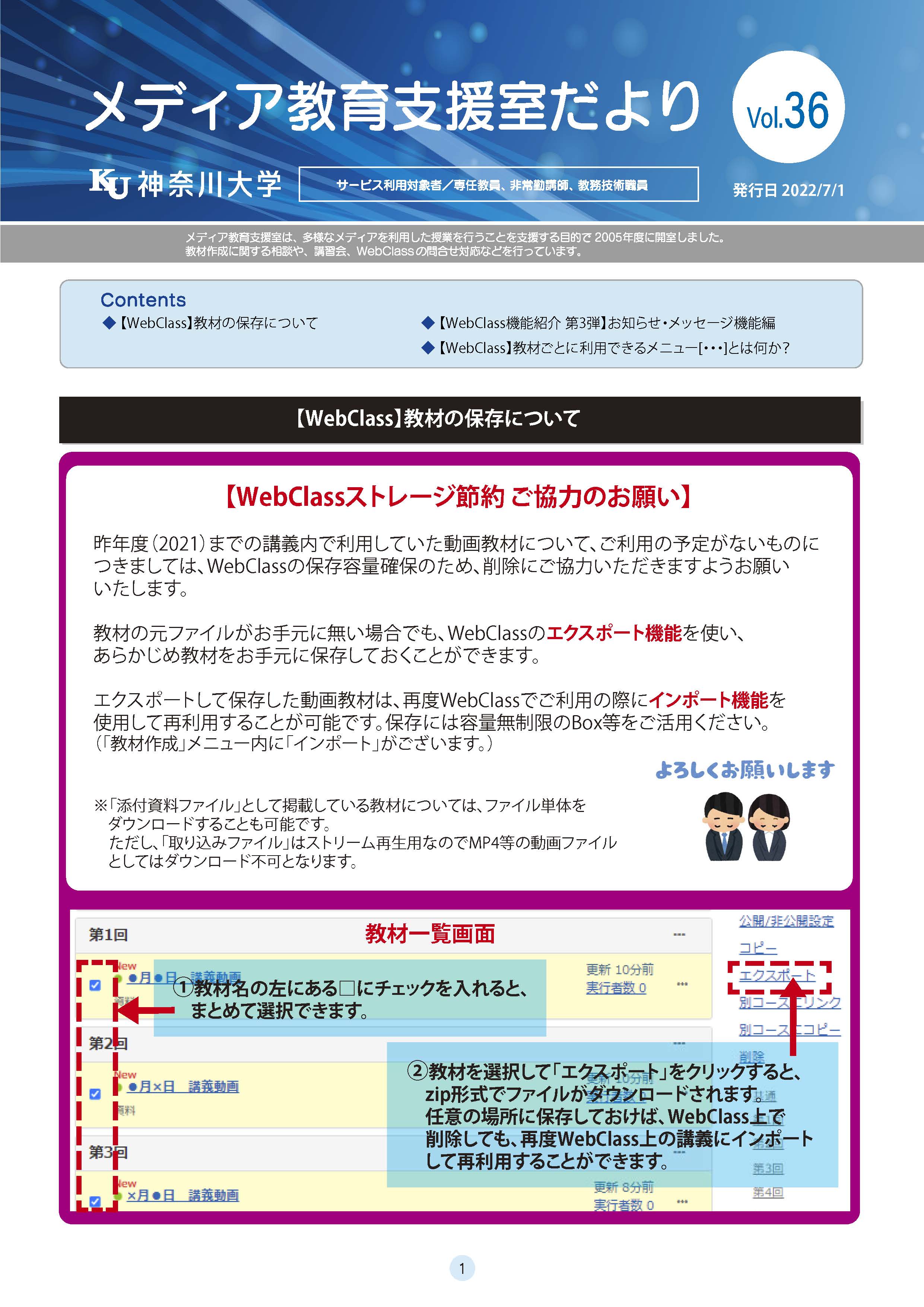This screenshot has width=924, height=1307.
Task: Open ellipsis menu beside 更新 8分前 row
Action: point(682,1202)
